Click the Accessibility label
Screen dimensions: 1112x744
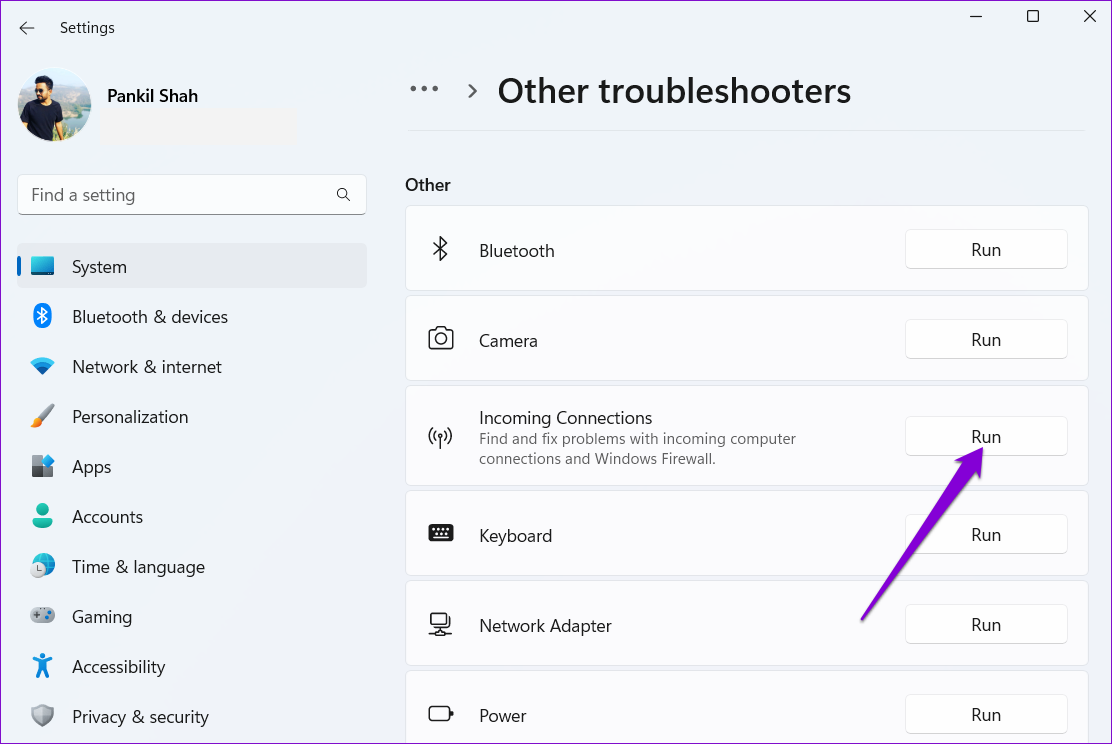coord(118,667)
